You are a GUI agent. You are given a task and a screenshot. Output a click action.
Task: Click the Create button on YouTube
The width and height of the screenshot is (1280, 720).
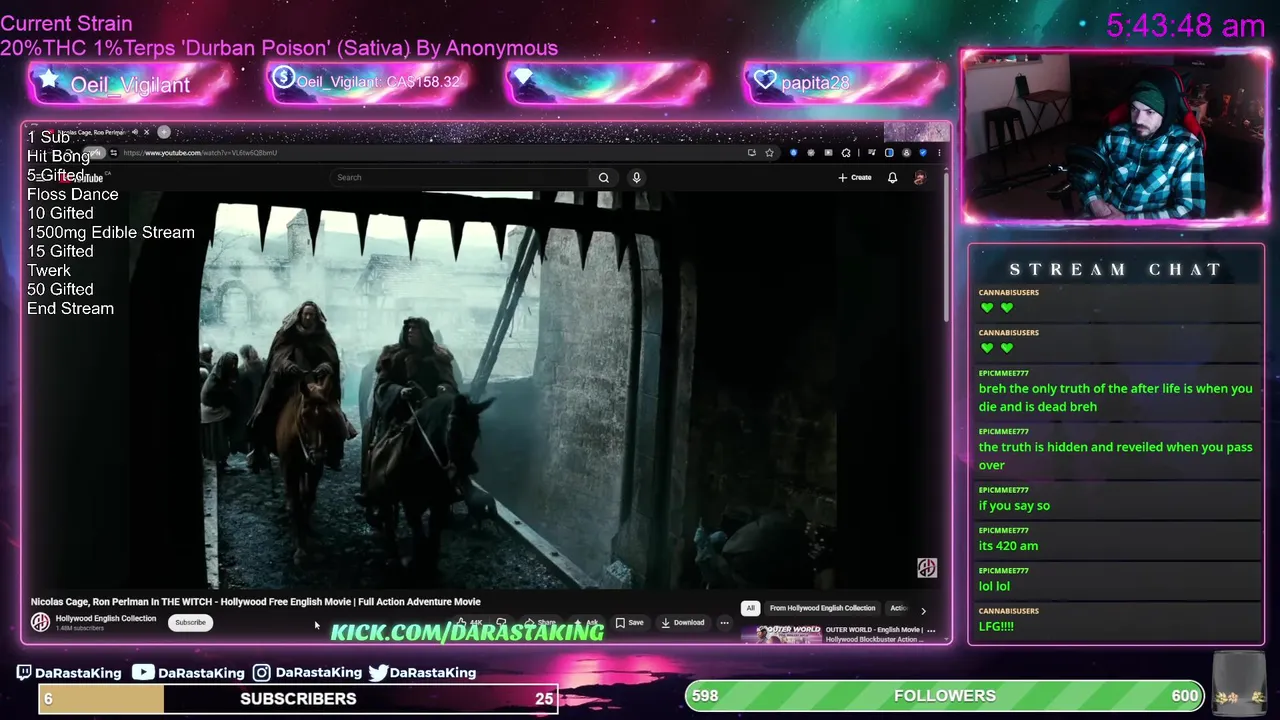(x=855, y=178)
